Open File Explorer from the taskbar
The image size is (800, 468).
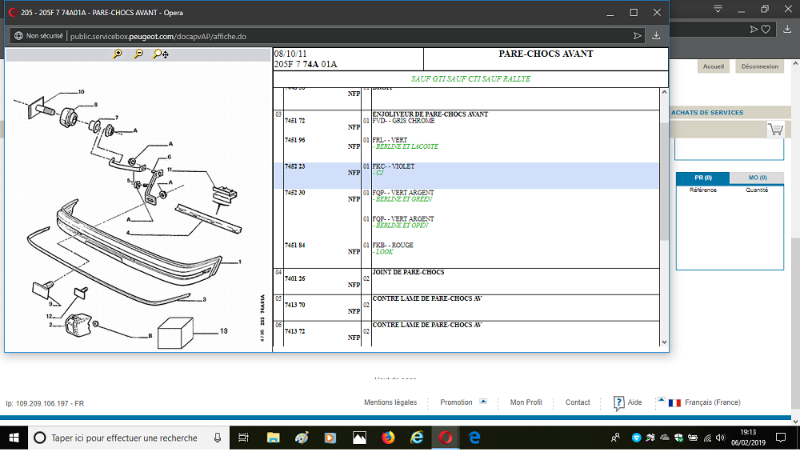(273, 438)
